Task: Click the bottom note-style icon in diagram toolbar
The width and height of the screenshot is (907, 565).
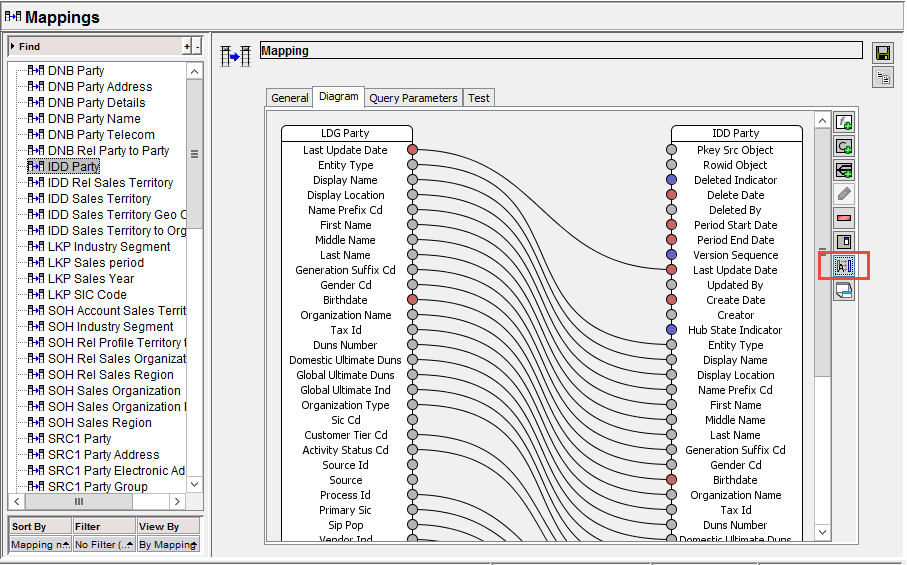Action: 844,290
